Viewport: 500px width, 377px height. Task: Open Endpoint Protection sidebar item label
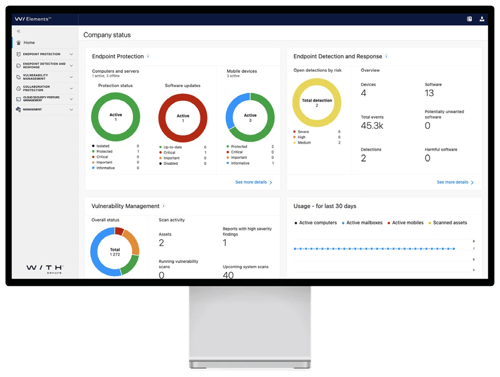pyautogui.click(x=41, y=54)
